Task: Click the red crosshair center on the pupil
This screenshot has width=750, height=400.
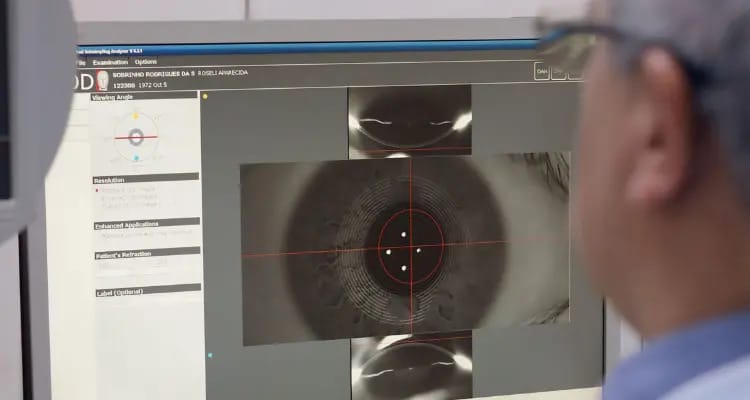Action: (410, 247)
